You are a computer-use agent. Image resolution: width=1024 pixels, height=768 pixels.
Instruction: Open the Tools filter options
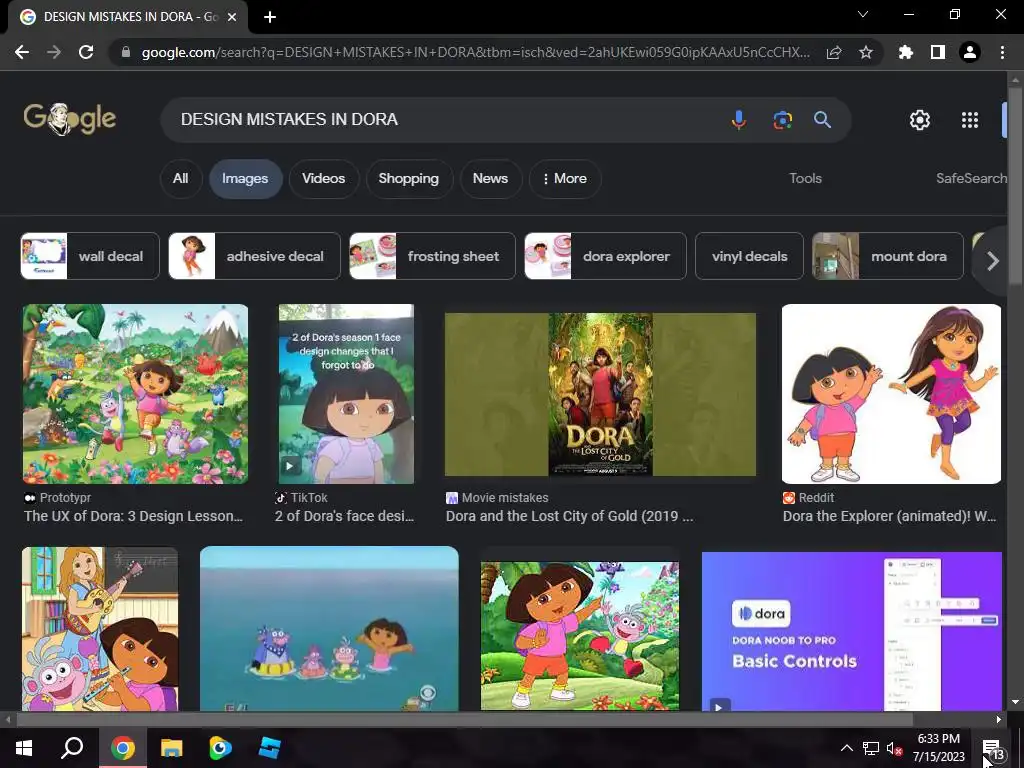(x=805, y=178)
